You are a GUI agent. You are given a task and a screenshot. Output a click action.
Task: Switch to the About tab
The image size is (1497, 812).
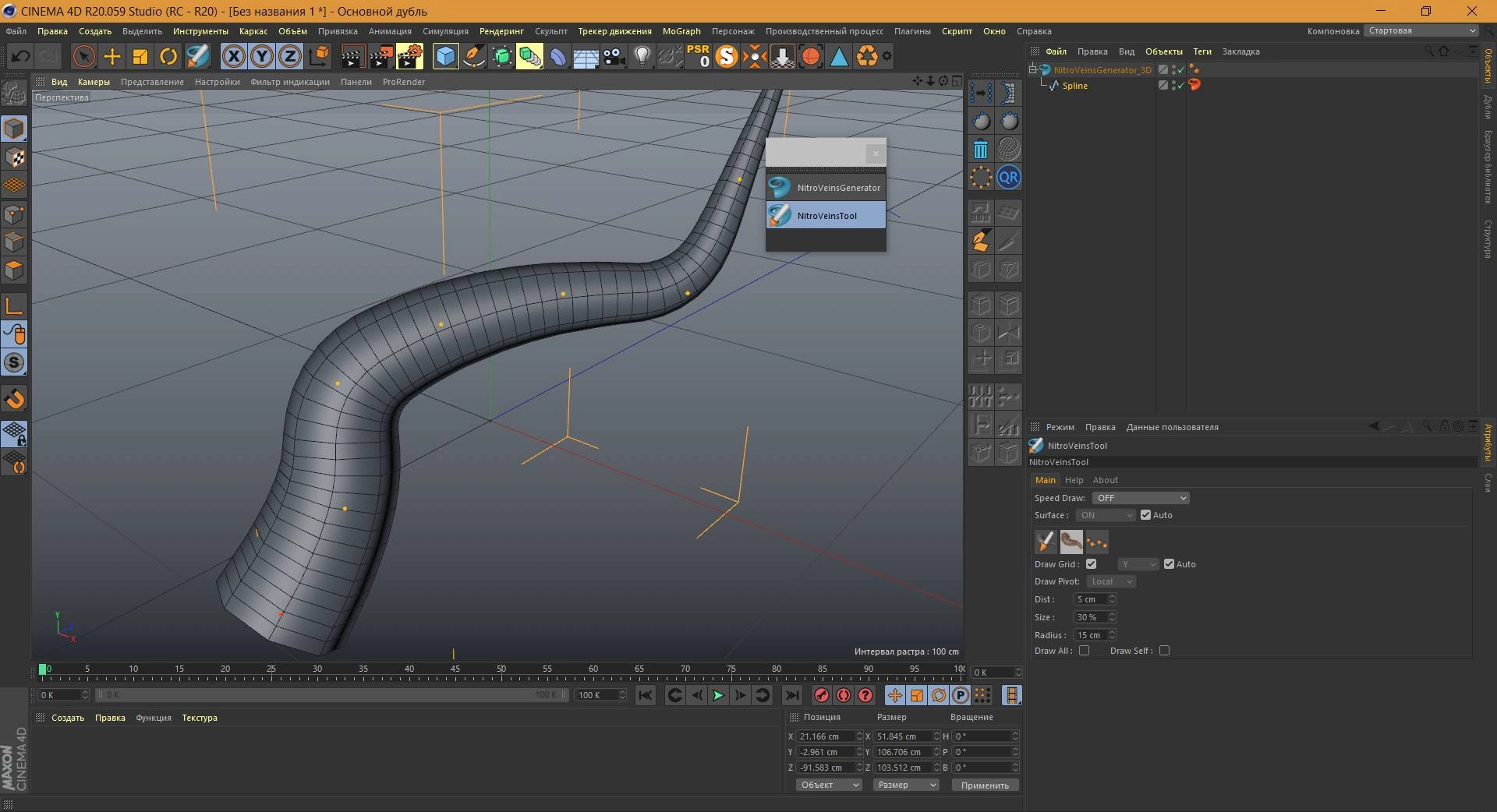pos(1105,480)
